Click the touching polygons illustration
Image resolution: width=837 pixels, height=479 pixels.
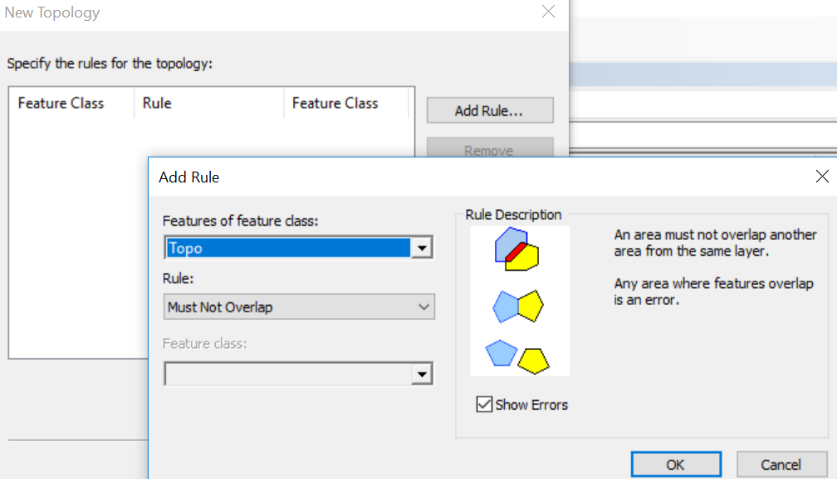tap(518, 306)
